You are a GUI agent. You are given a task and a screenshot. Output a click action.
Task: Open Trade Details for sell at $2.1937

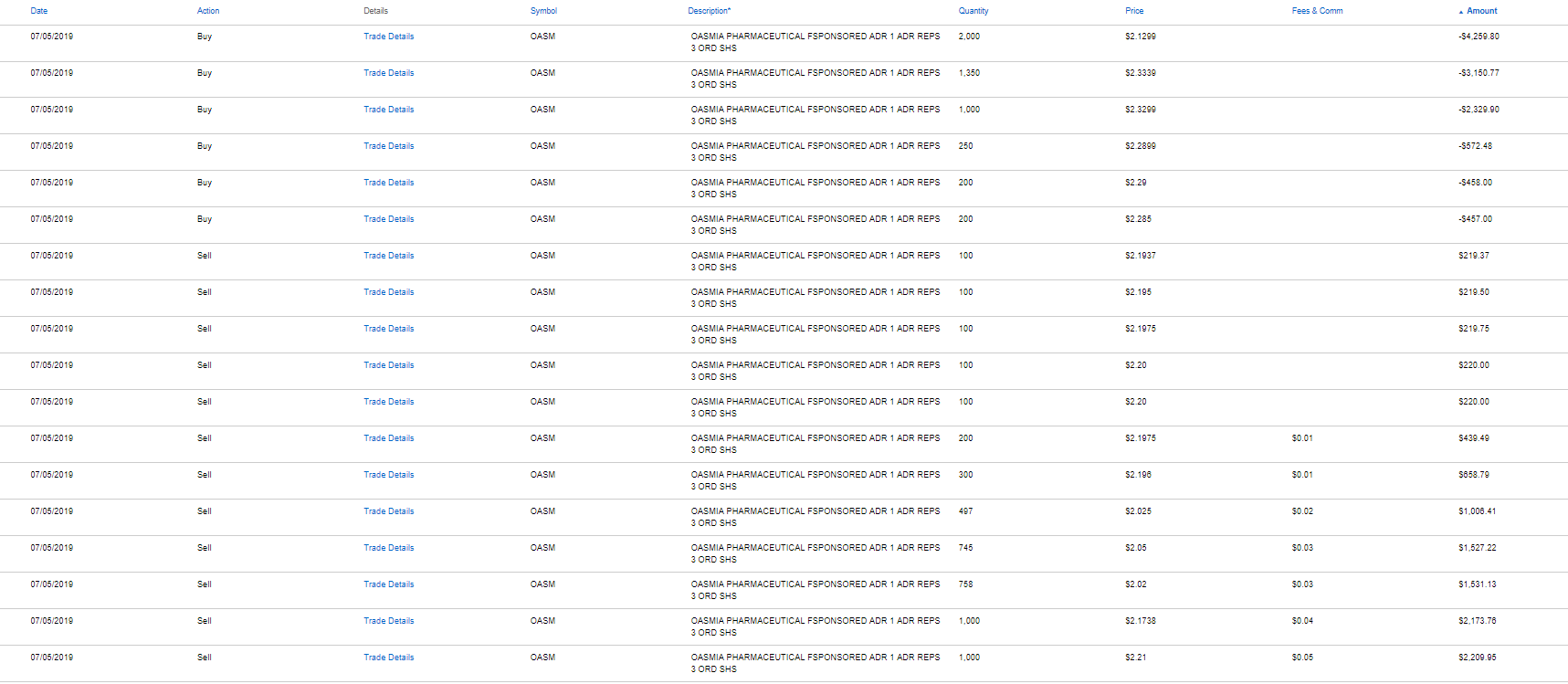[388, 256]
